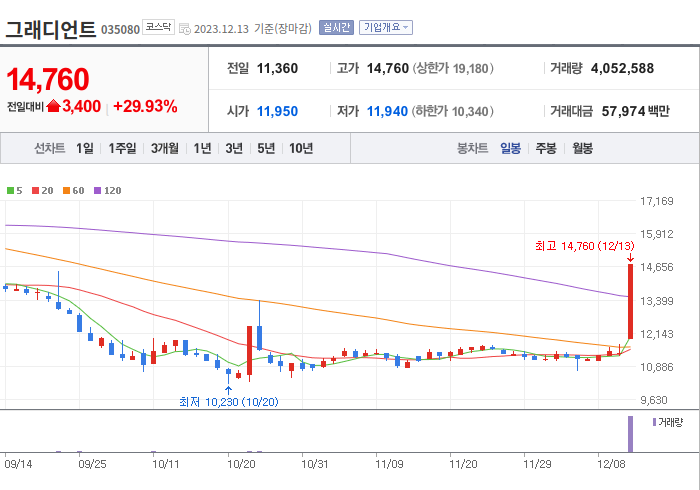The width and height of the screenshot is (700, 490).
Task: Click the stock code 035080
Action: 121,29
